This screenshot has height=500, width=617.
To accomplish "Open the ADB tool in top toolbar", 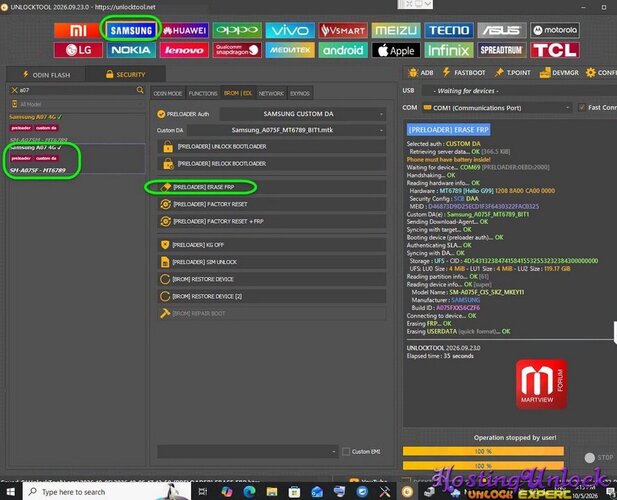I will click(421, 73).
